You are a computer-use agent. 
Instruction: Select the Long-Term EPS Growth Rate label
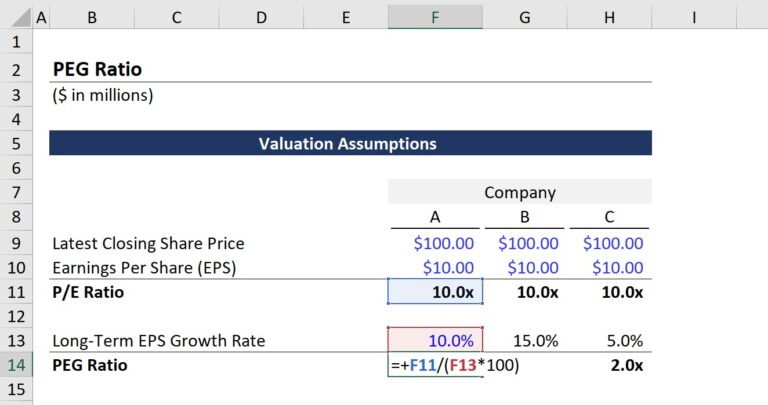(159, 341)
